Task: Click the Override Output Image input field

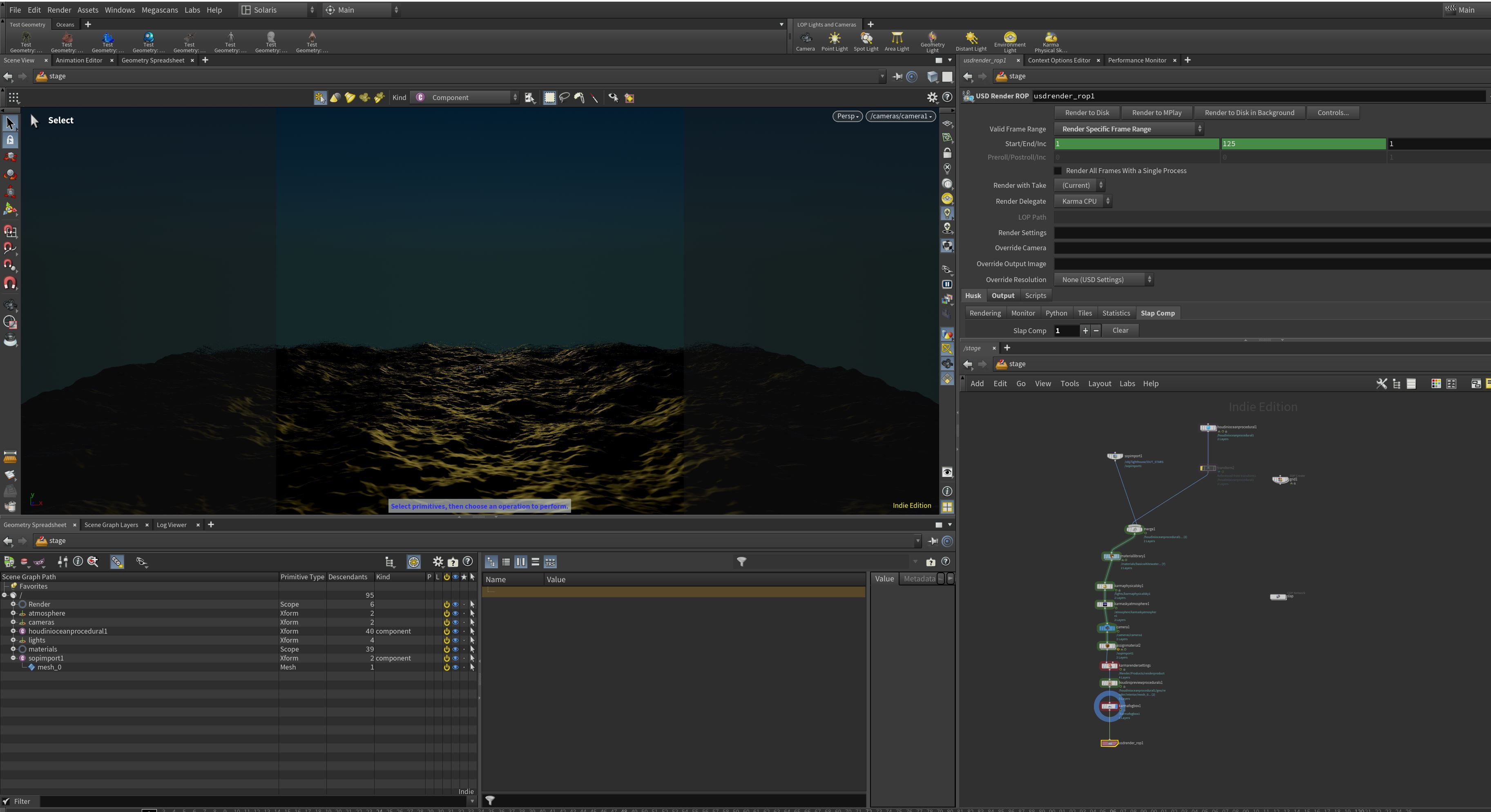Action: pyautogui.click(x=1272, y=264)
